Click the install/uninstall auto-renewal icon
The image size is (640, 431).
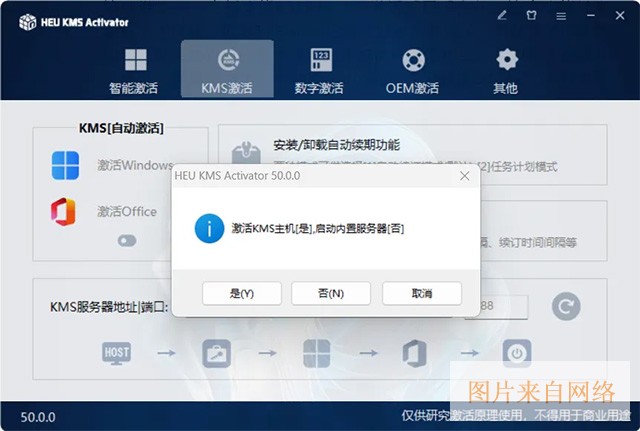[243, 153]
